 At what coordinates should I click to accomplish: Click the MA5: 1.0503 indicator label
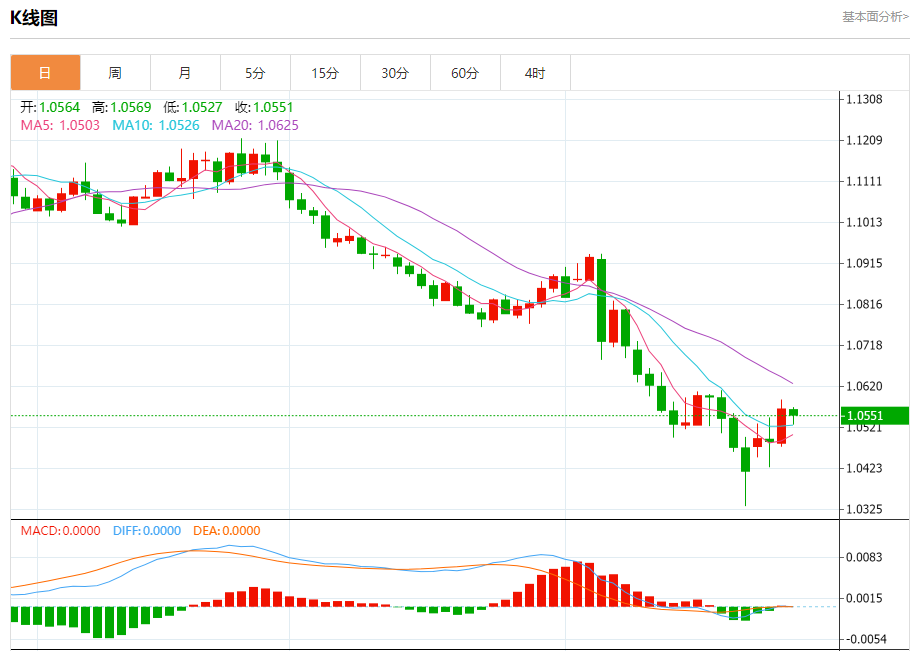click(60, 125)
